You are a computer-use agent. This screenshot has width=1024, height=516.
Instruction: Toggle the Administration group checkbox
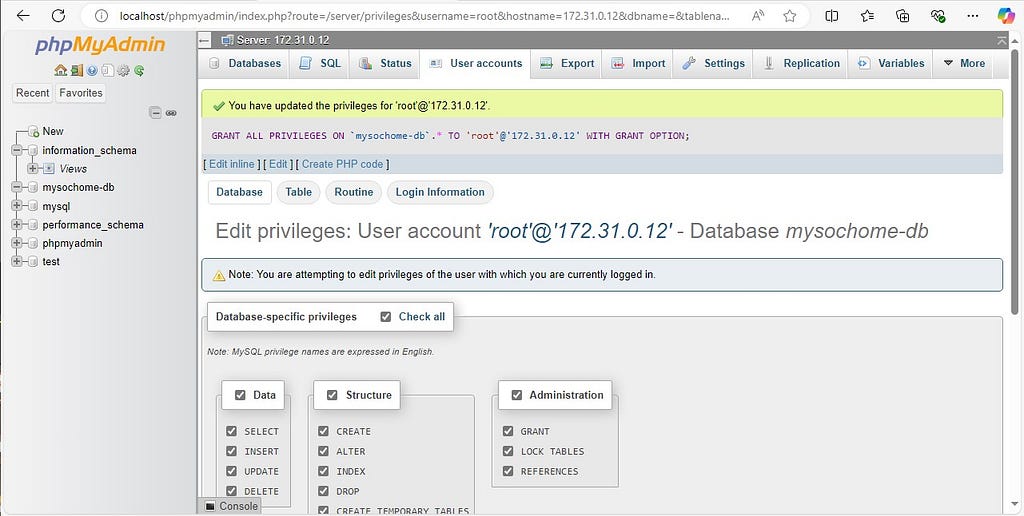pyautogui.click(x=517, y=395)
